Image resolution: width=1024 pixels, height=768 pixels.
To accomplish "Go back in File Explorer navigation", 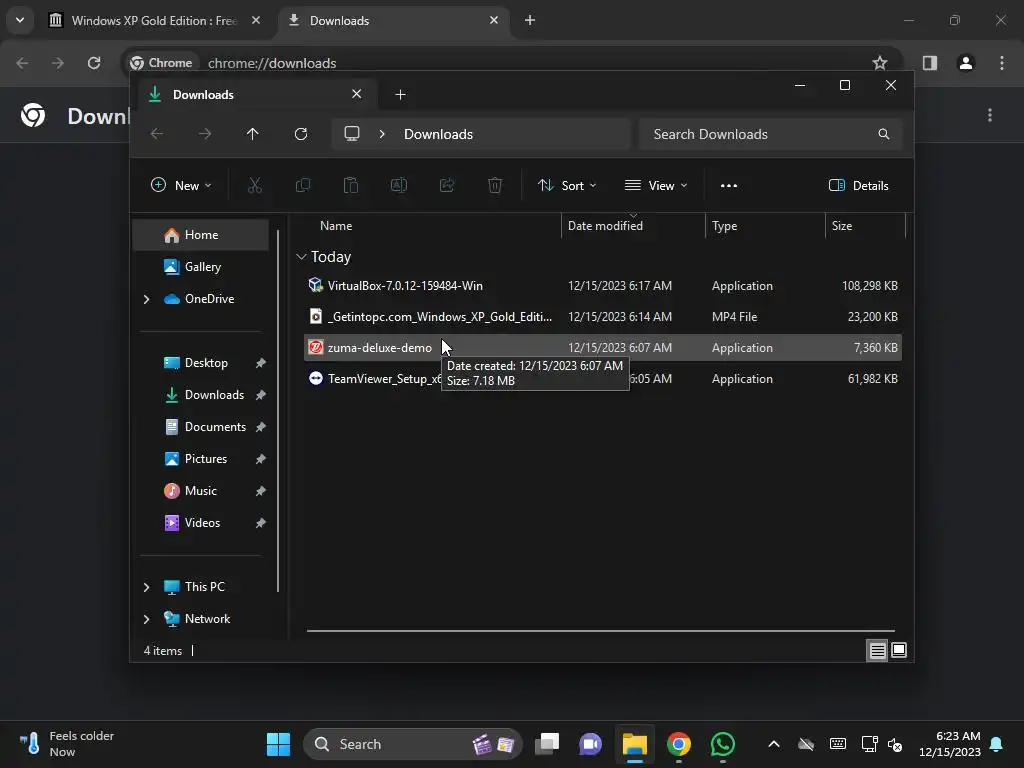I will click(x=157, y=134).
